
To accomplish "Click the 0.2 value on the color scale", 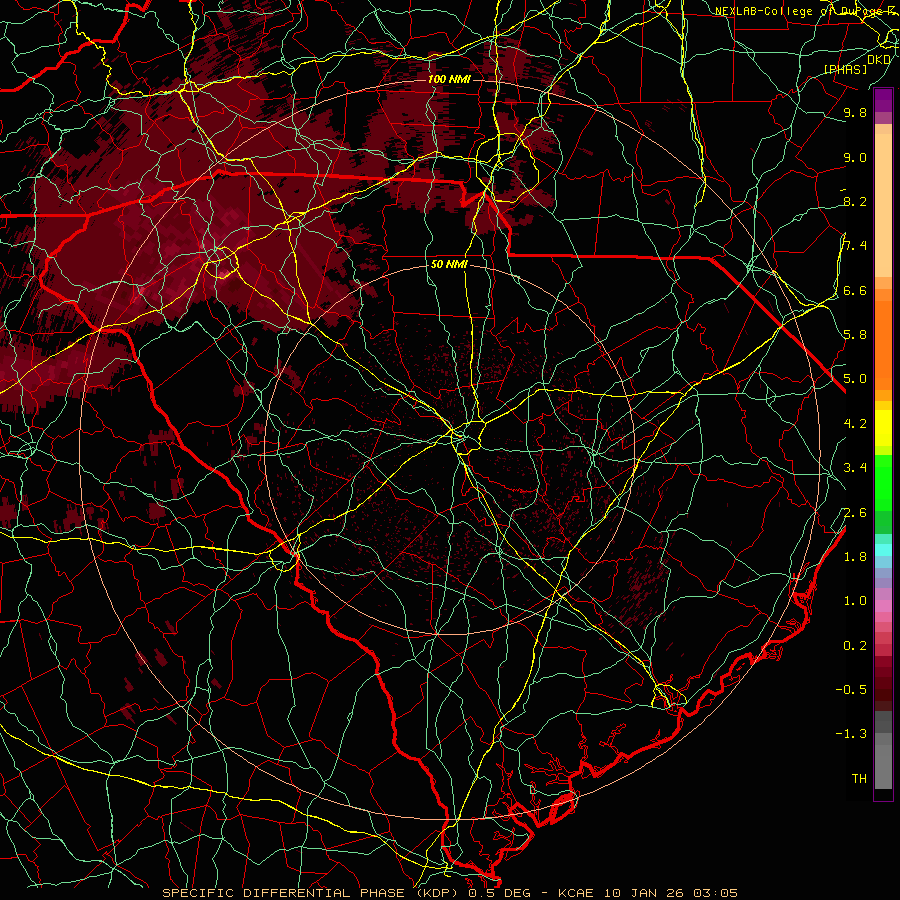I will coord(855,646).
